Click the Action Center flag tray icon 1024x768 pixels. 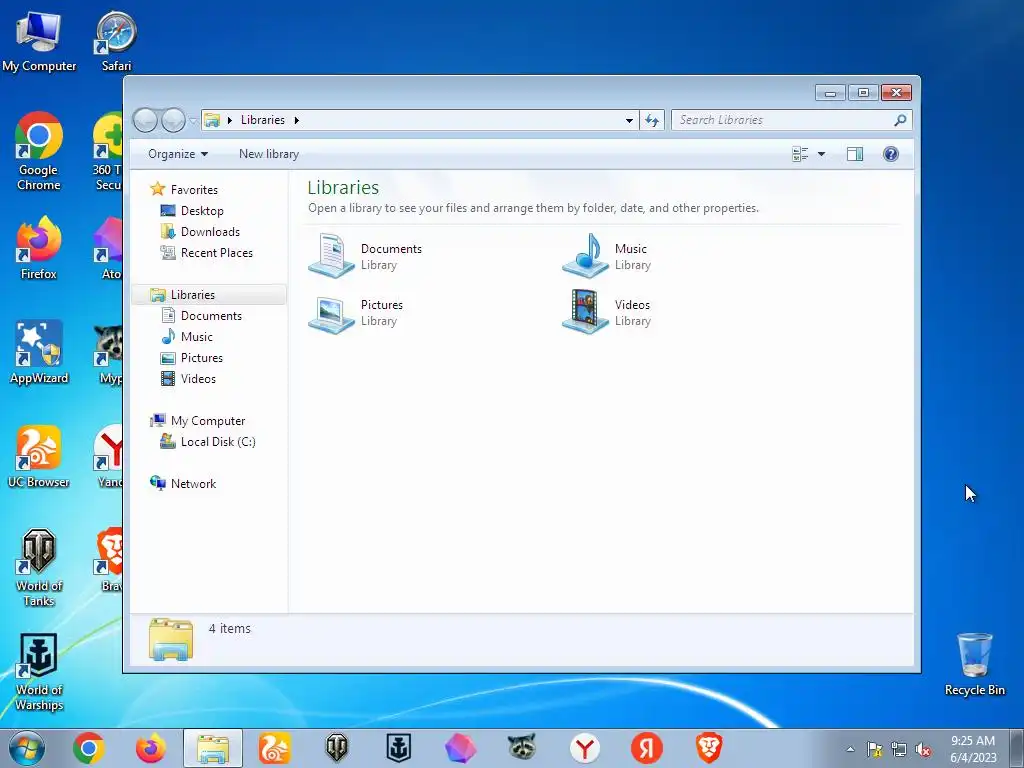click(874, 750)
